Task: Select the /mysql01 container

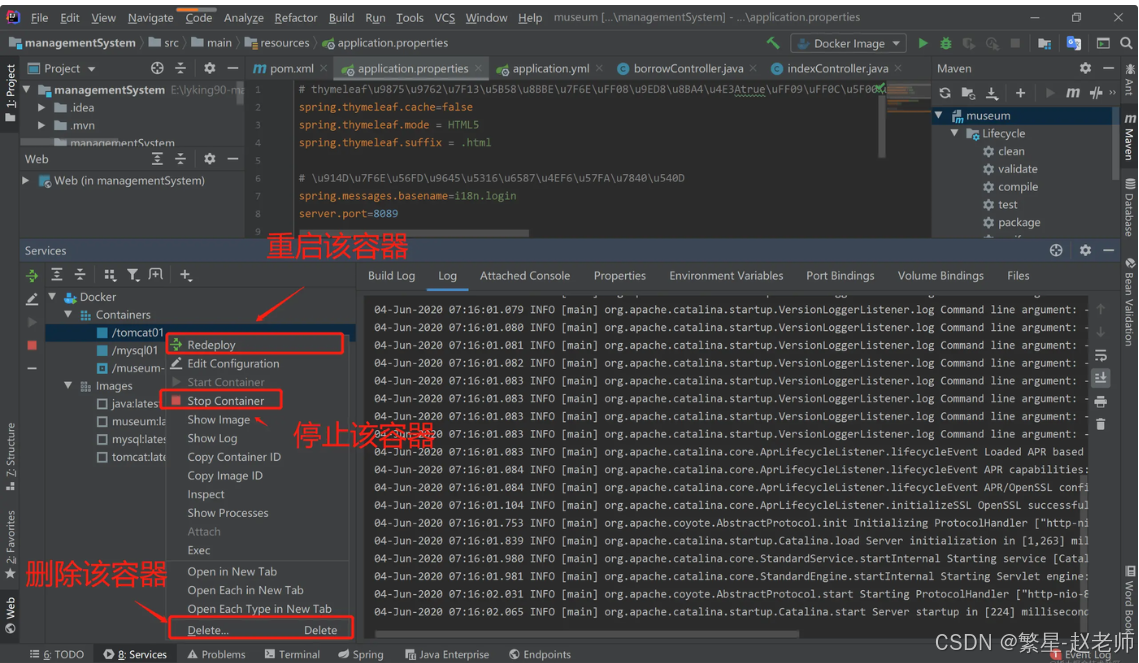Action: point(134,351)
